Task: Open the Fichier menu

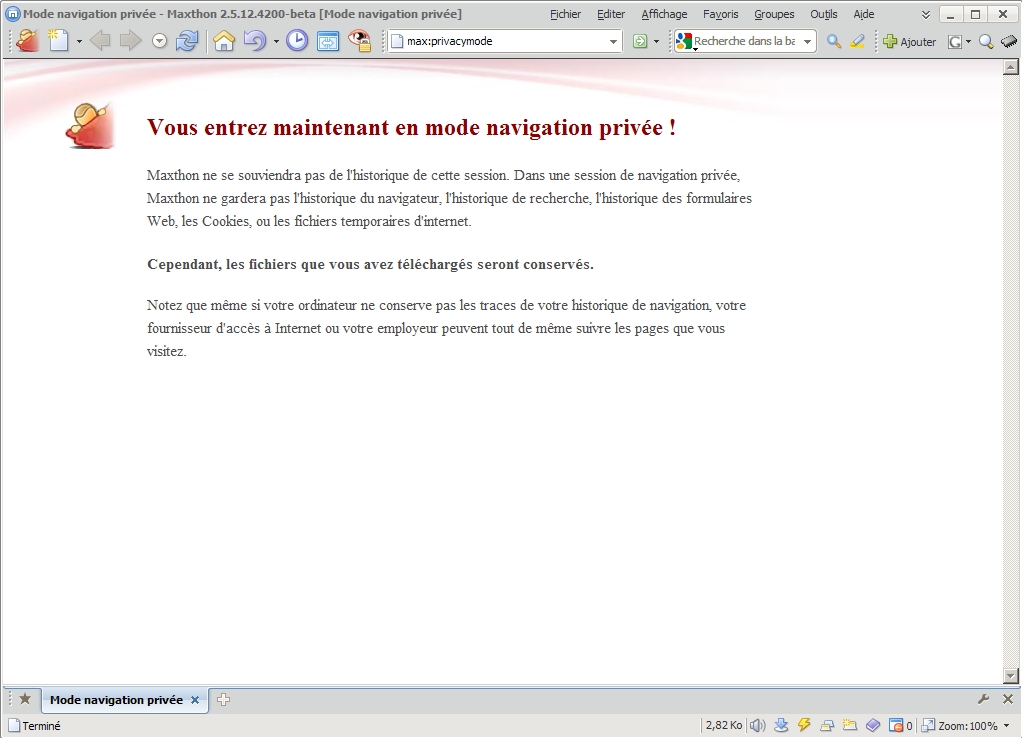Action: click(565, 14)
